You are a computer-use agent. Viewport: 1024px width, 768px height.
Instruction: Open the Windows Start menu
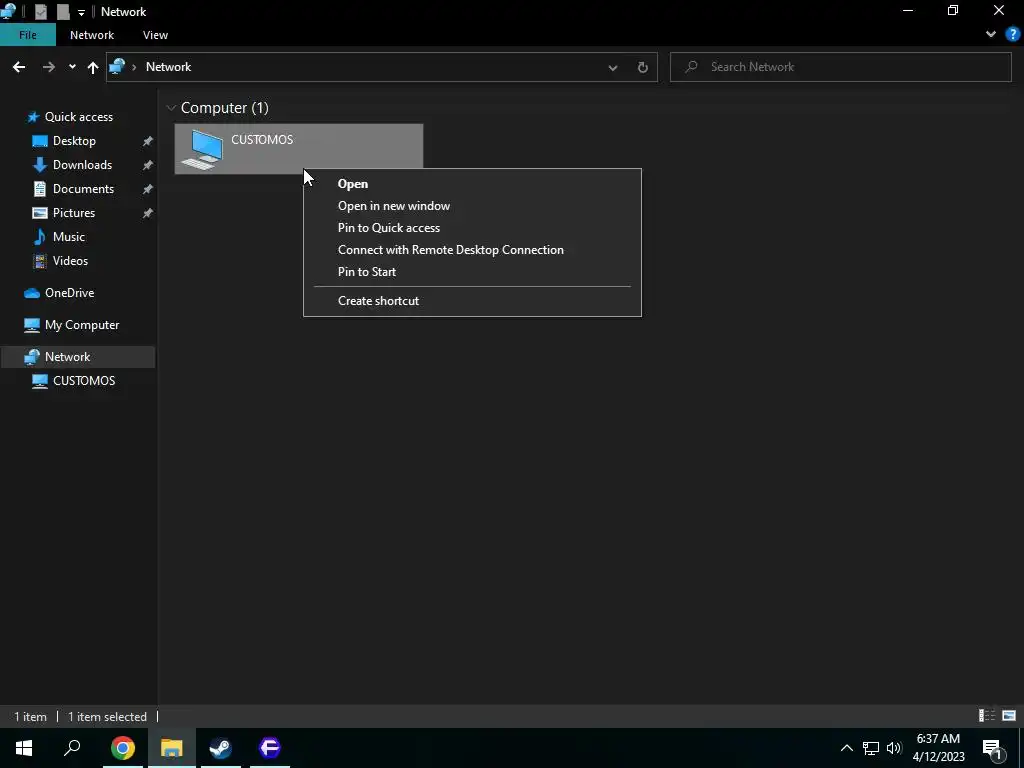click(24, 748)
